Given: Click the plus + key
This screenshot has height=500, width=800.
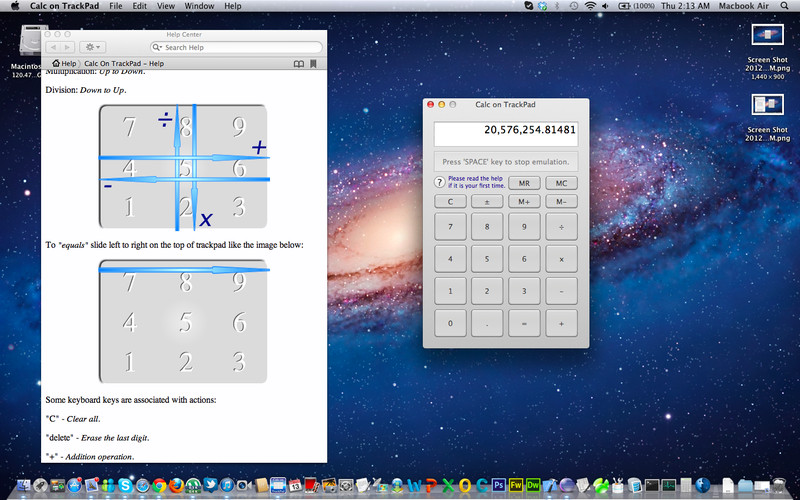Looking at the screenshot, I should pyautogui.click(x=561, y=323).
